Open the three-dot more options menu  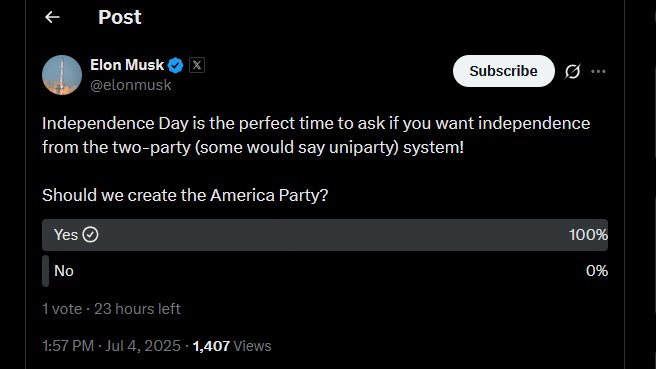pyautogui.click(x=598, y=71)
